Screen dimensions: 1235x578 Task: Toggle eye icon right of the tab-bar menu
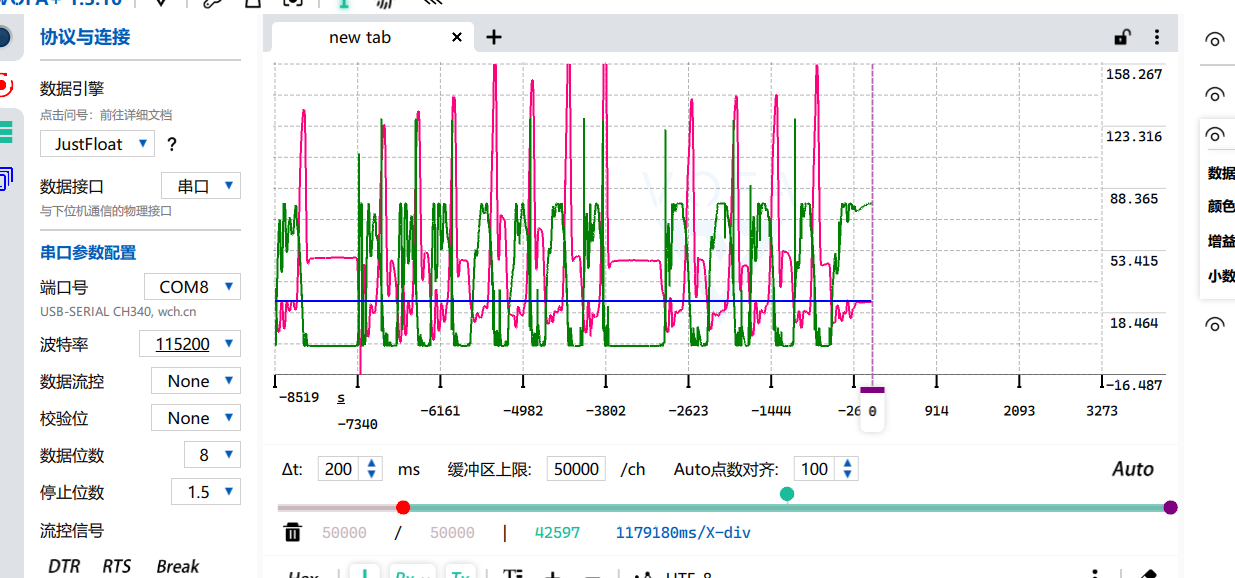(1215, 40)
